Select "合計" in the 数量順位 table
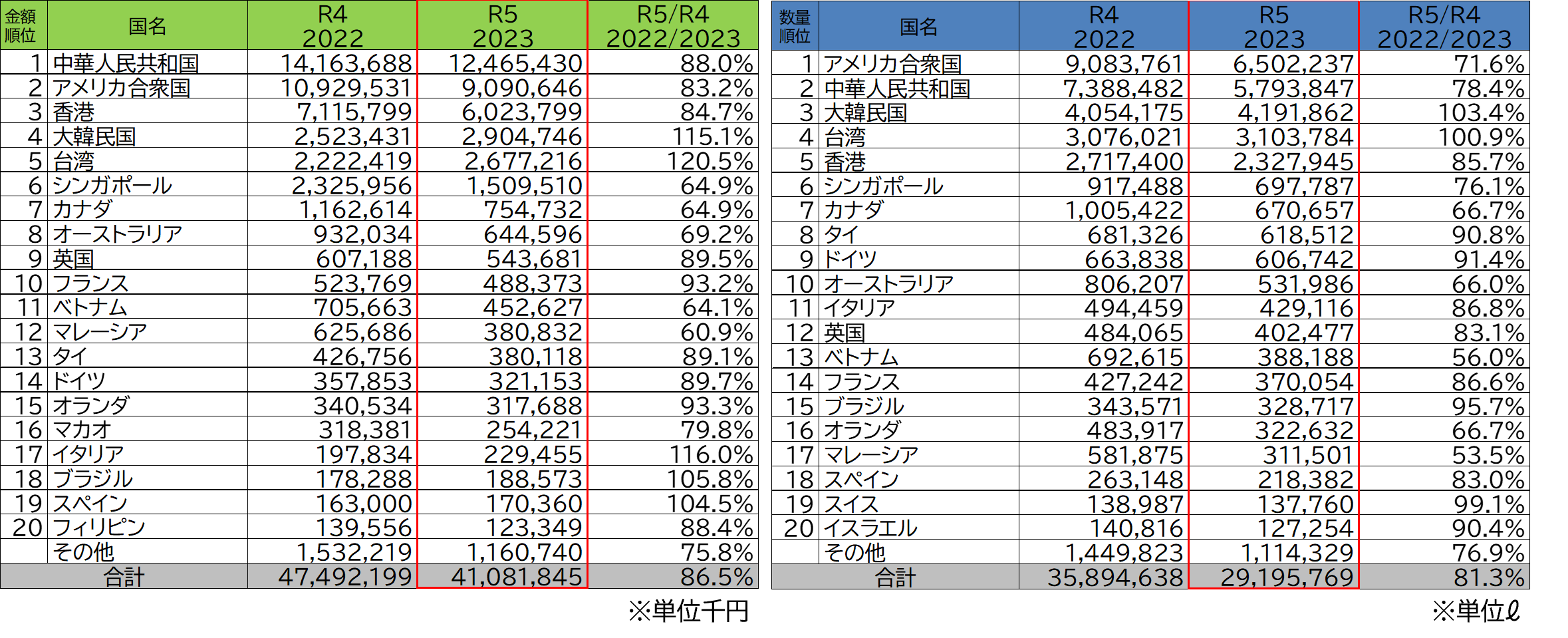The width and height of the screenshot is (1568, 638). (896, 577)
